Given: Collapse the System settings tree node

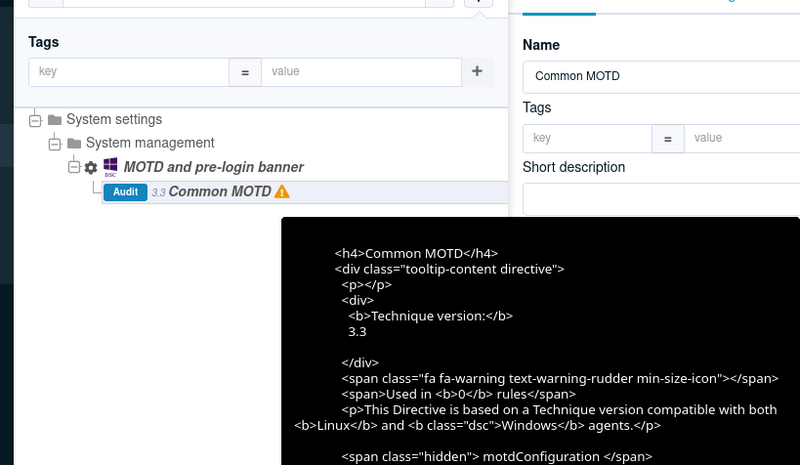Looking at the screenshot, I should pyautogui.click(x=35, y=120).
